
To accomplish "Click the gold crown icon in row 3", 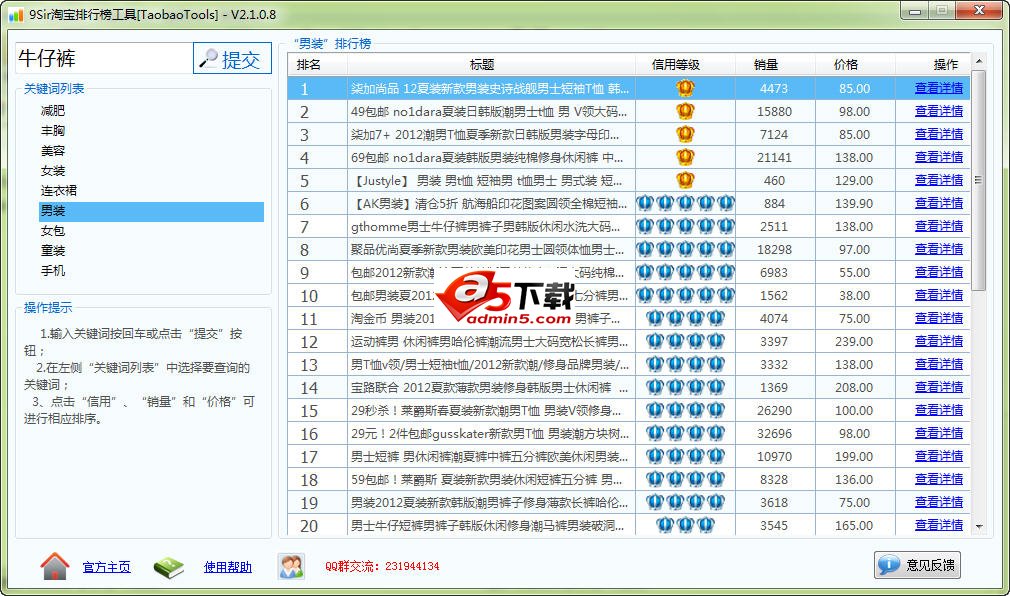I will click(x=685, y=134).
